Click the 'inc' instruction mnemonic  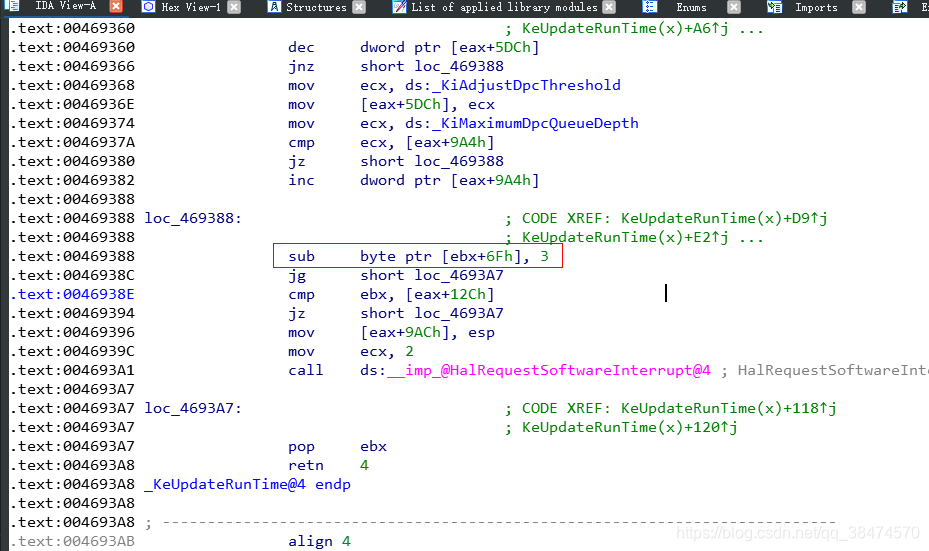(301, 180)
